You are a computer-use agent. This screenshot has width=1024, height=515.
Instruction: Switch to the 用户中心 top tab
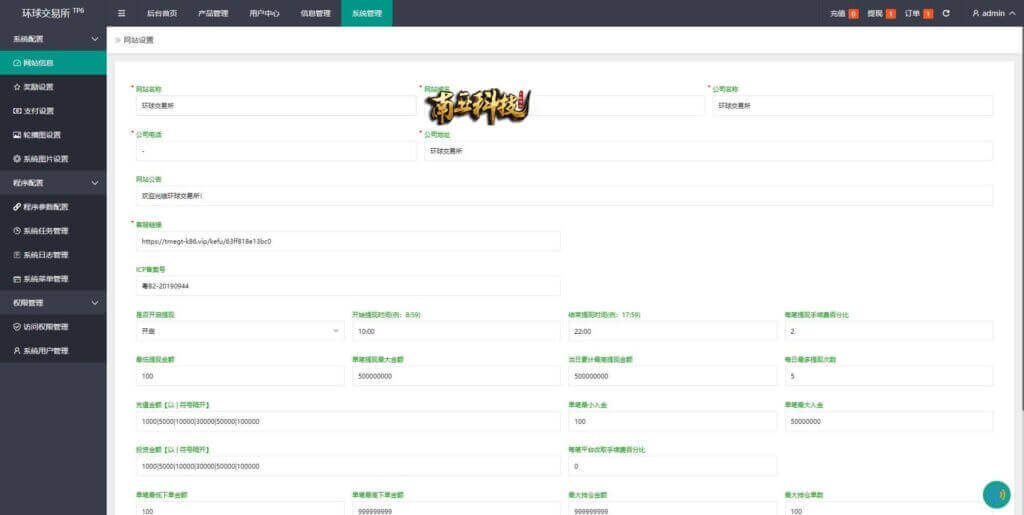[263, 13]
